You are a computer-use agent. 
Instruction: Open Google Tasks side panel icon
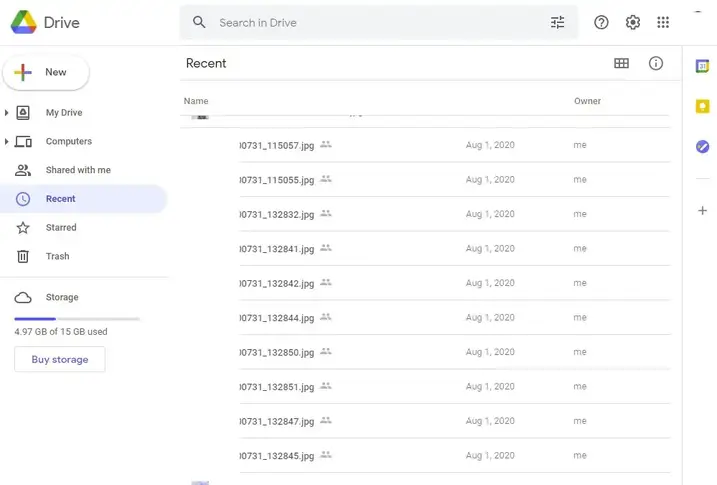click(702, 146)
